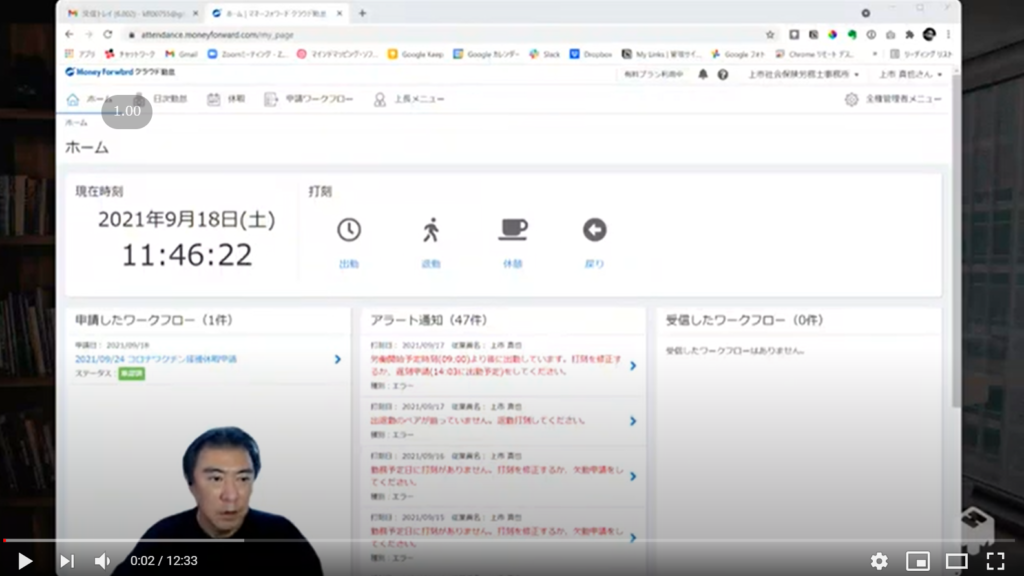Toggle miniplayer mode

coord(917,561)
